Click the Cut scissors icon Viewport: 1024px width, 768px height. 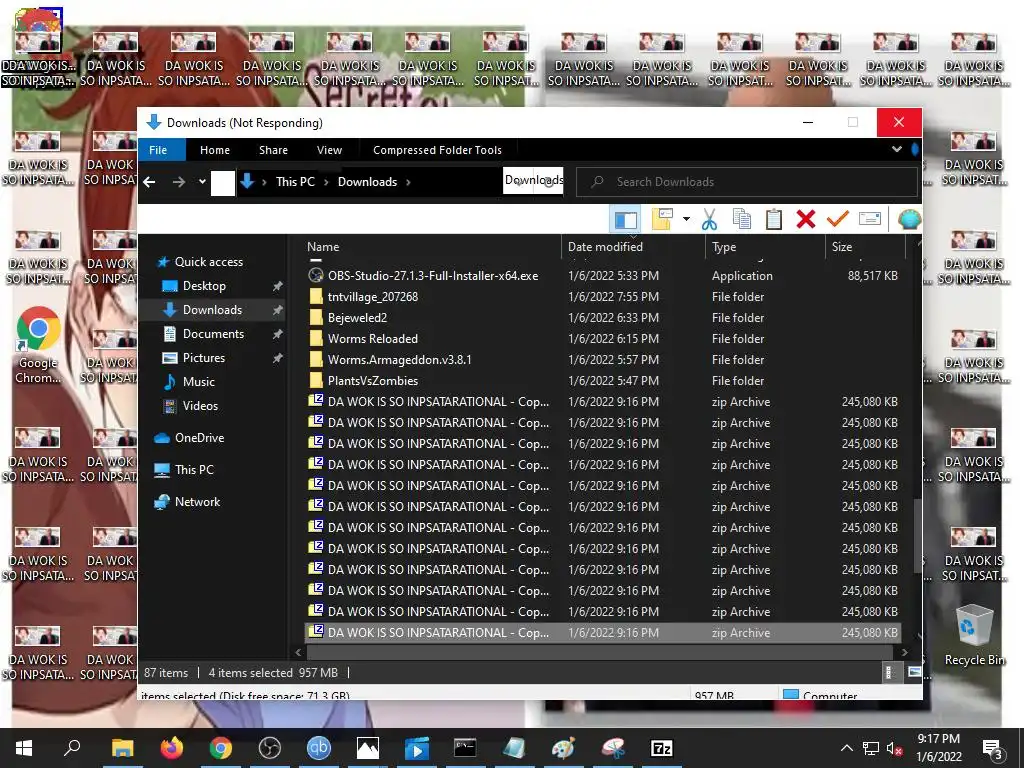tap(709, 219)
